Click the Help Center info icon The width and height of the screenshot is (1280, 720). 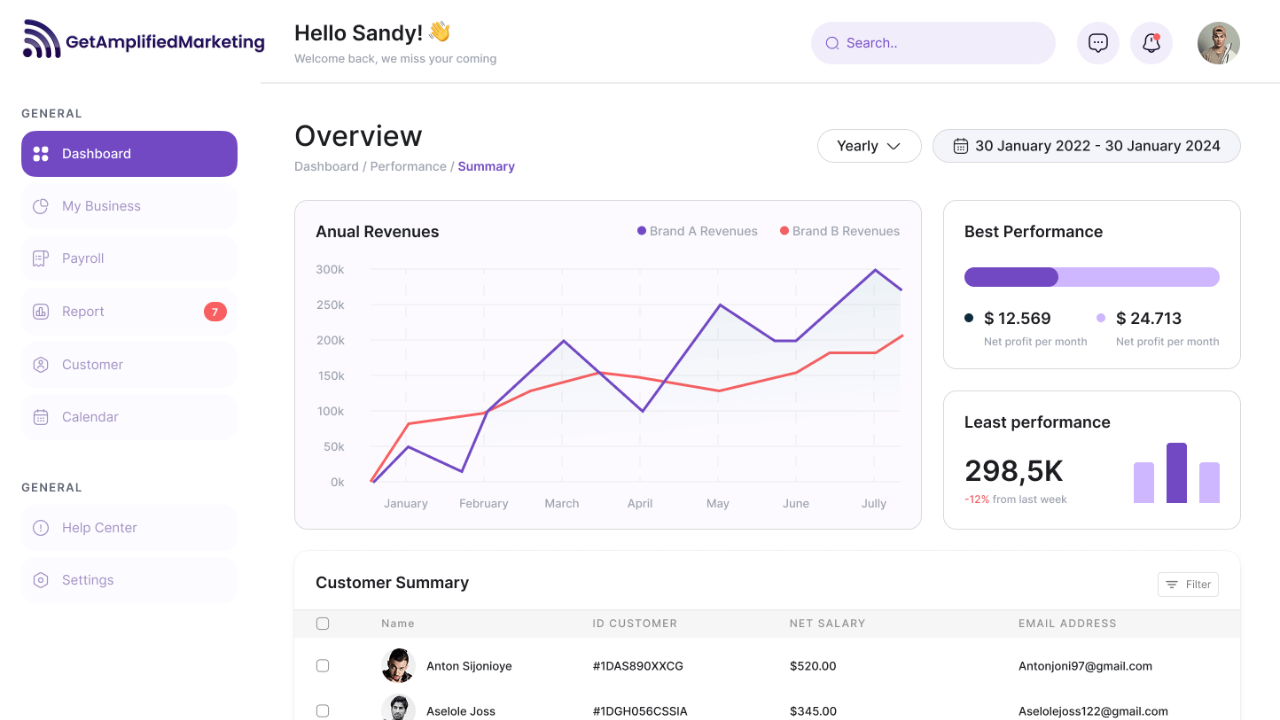[x=41, y=528]
